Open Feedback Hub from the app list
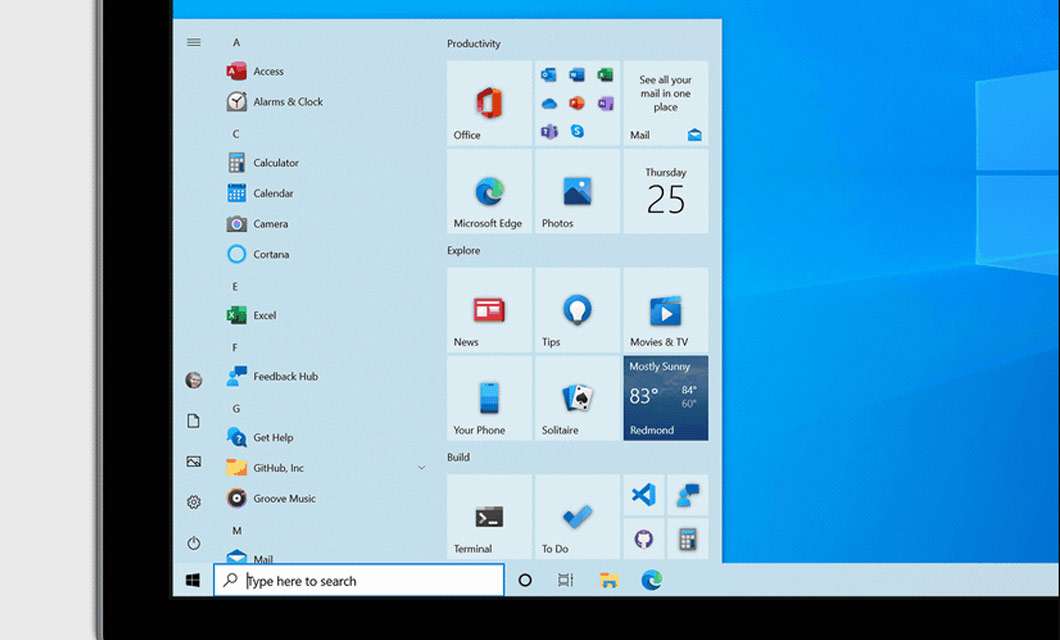Screen dimensions: 1060x640 click(285, 377)
